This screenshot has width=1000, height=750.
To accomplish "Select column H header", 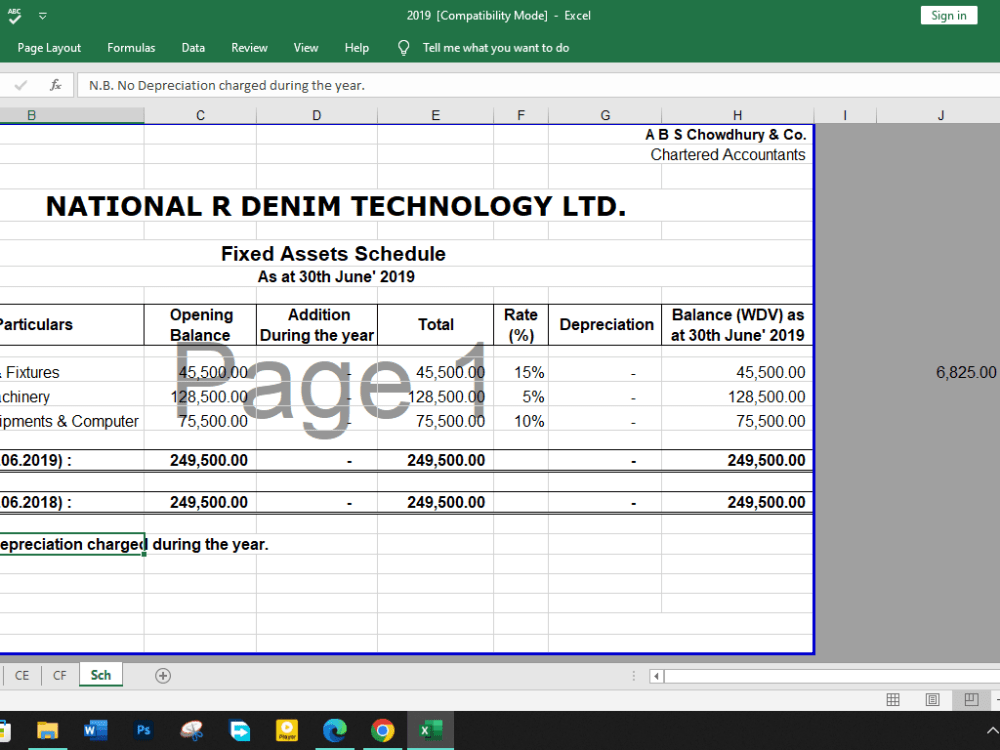I will (x=737, y=115).
